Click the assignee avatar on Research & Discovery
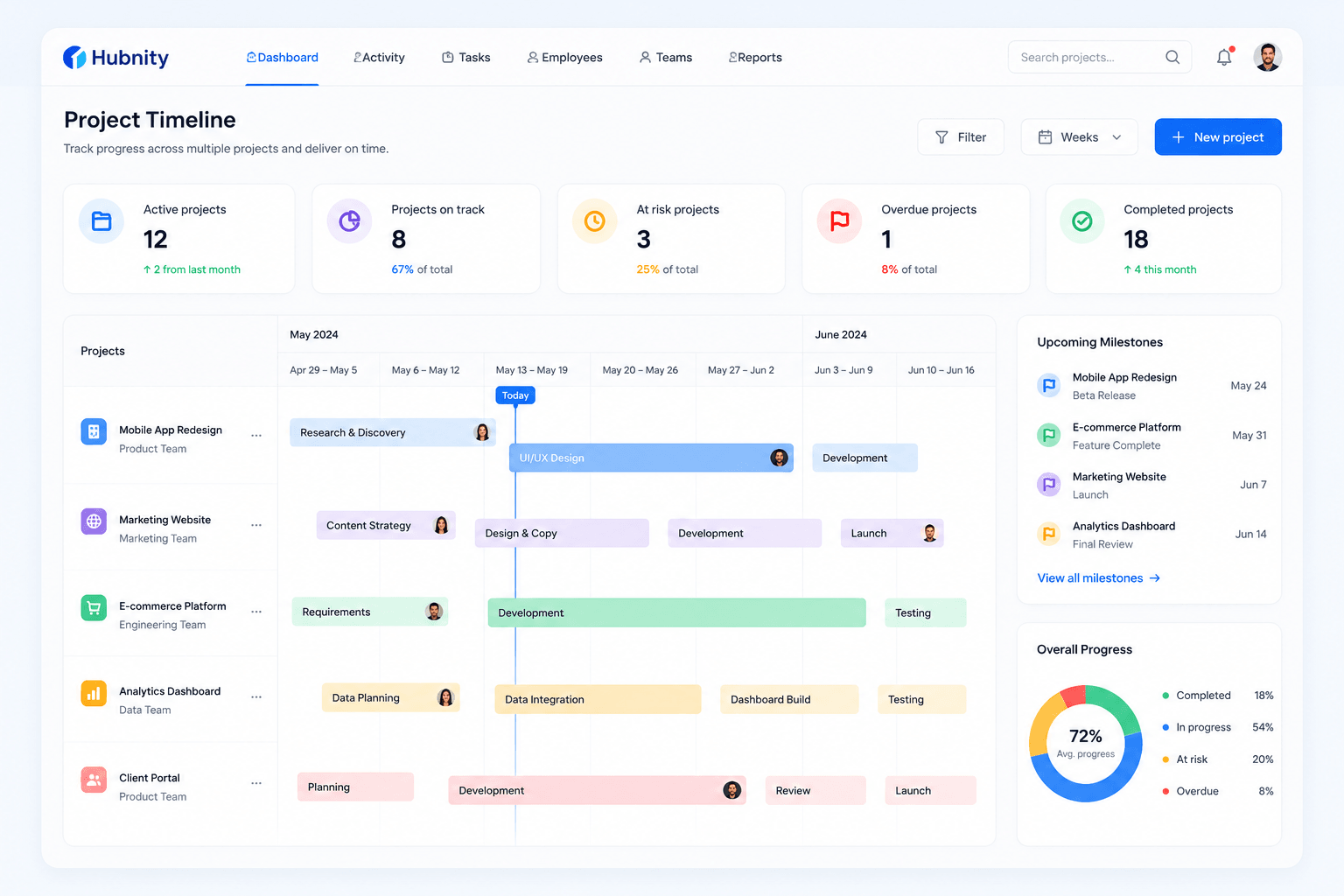1344x896 pixels. pyautogui.click(x=482, y=432)
